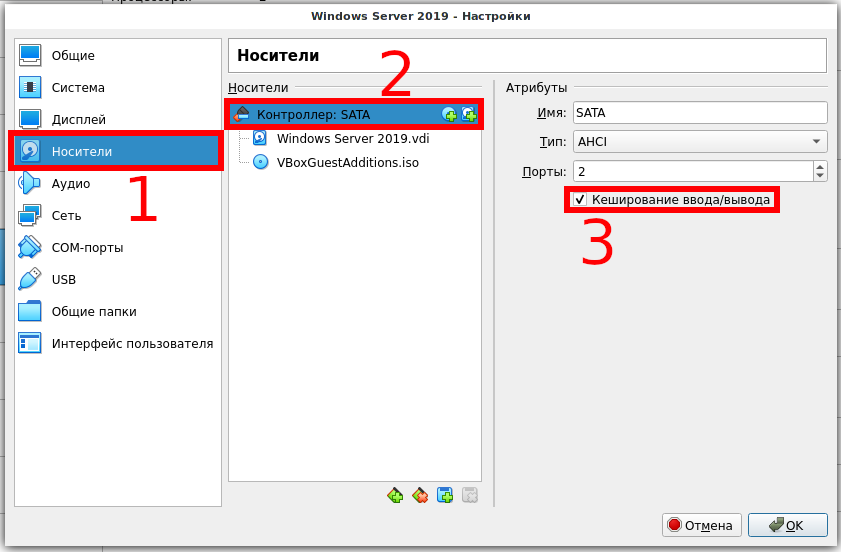Click the Имя text field containing SATA
Screen dimensions: 841x552
tap(700, 112)
